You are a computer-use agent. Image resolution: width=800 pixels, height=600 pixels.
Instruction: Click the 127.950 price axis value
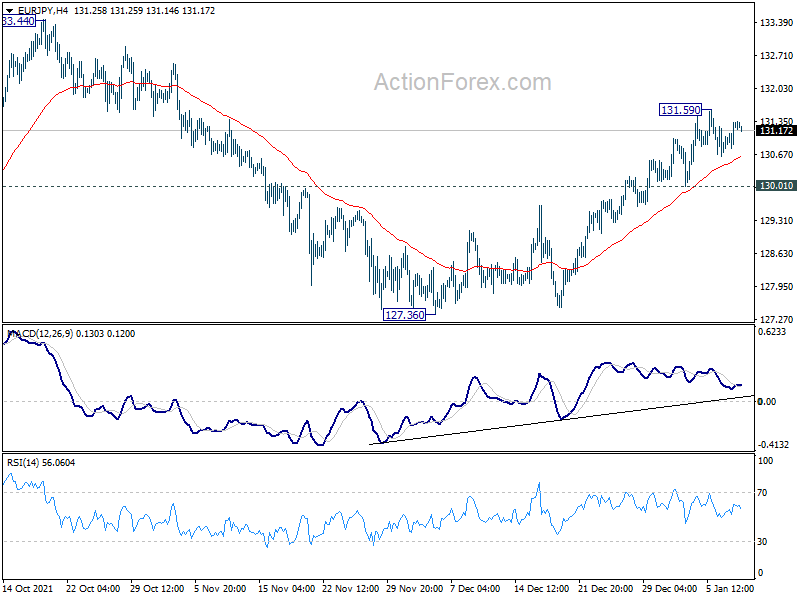point(777,287)
